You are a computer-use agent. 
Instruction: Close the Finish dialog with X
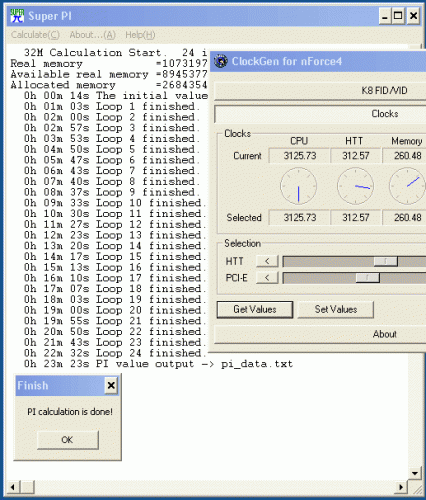pyautogui.click(x=111, y=386)
